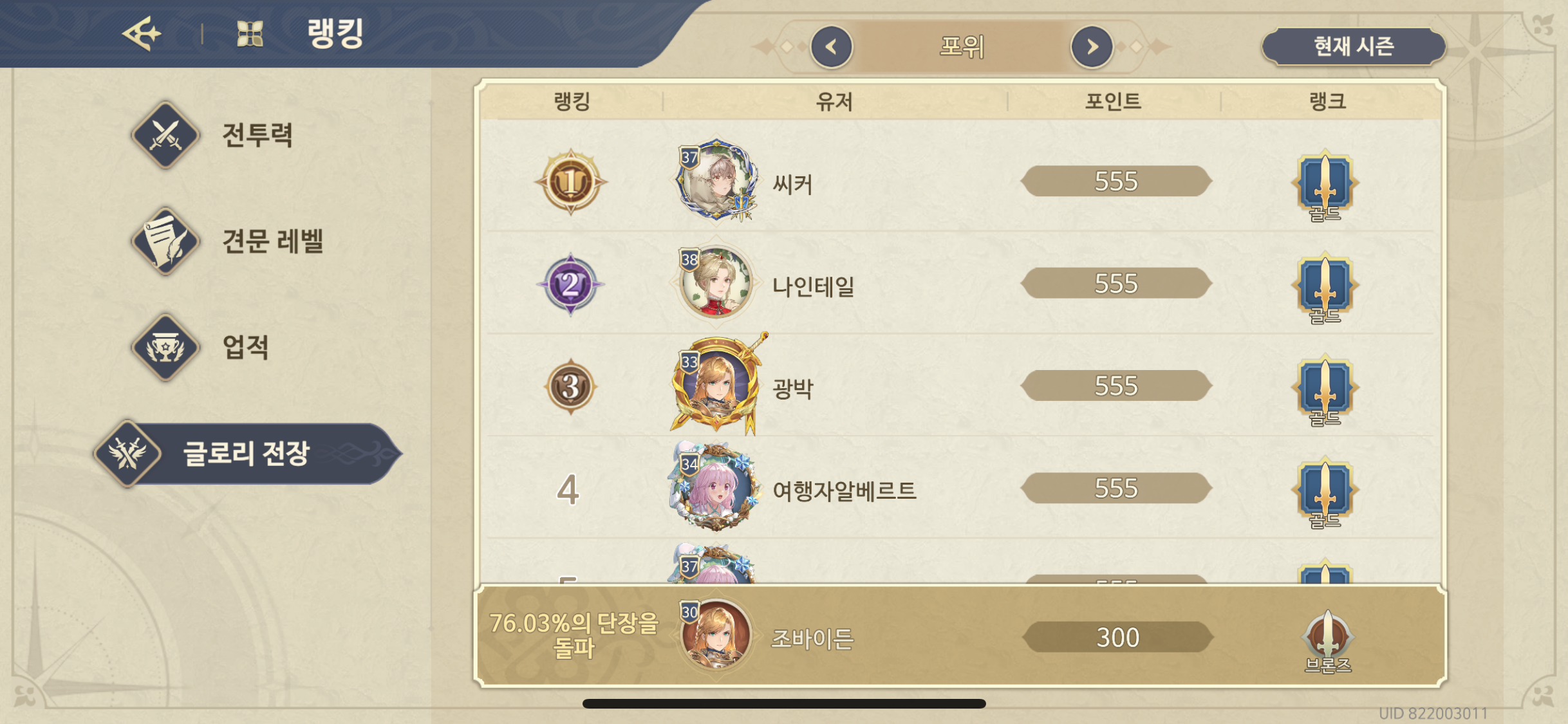Tap the first place gold medal

pos(570,182)
